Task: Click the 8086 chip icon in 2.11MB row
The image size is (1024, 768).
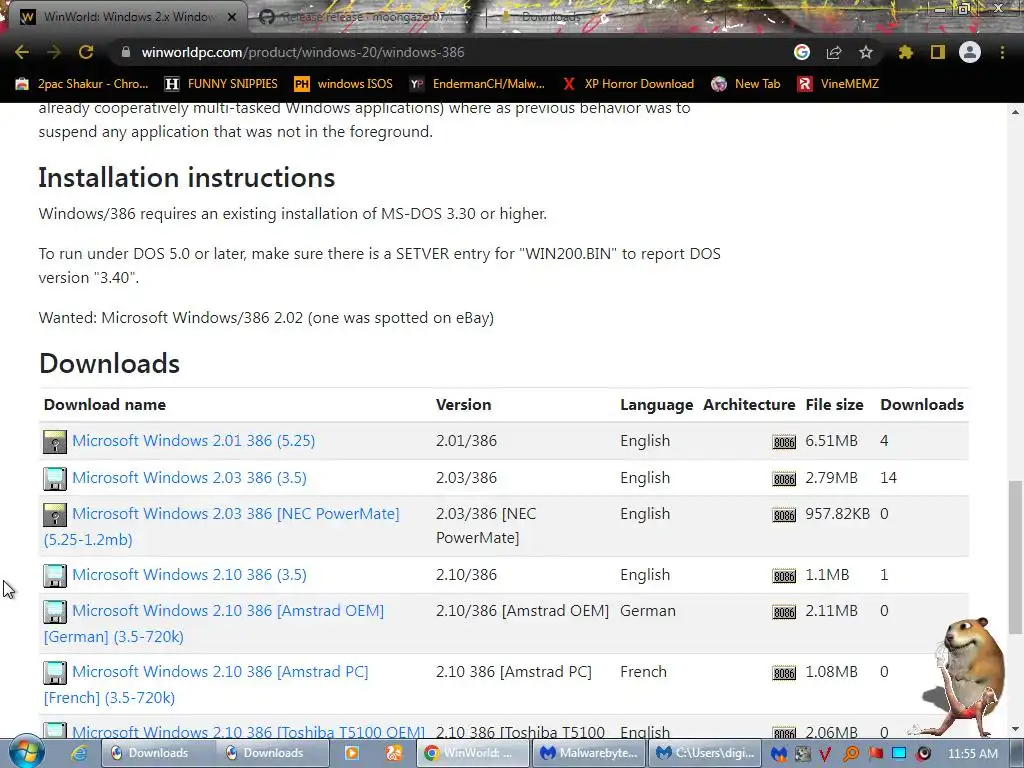Action: point(784,612)
